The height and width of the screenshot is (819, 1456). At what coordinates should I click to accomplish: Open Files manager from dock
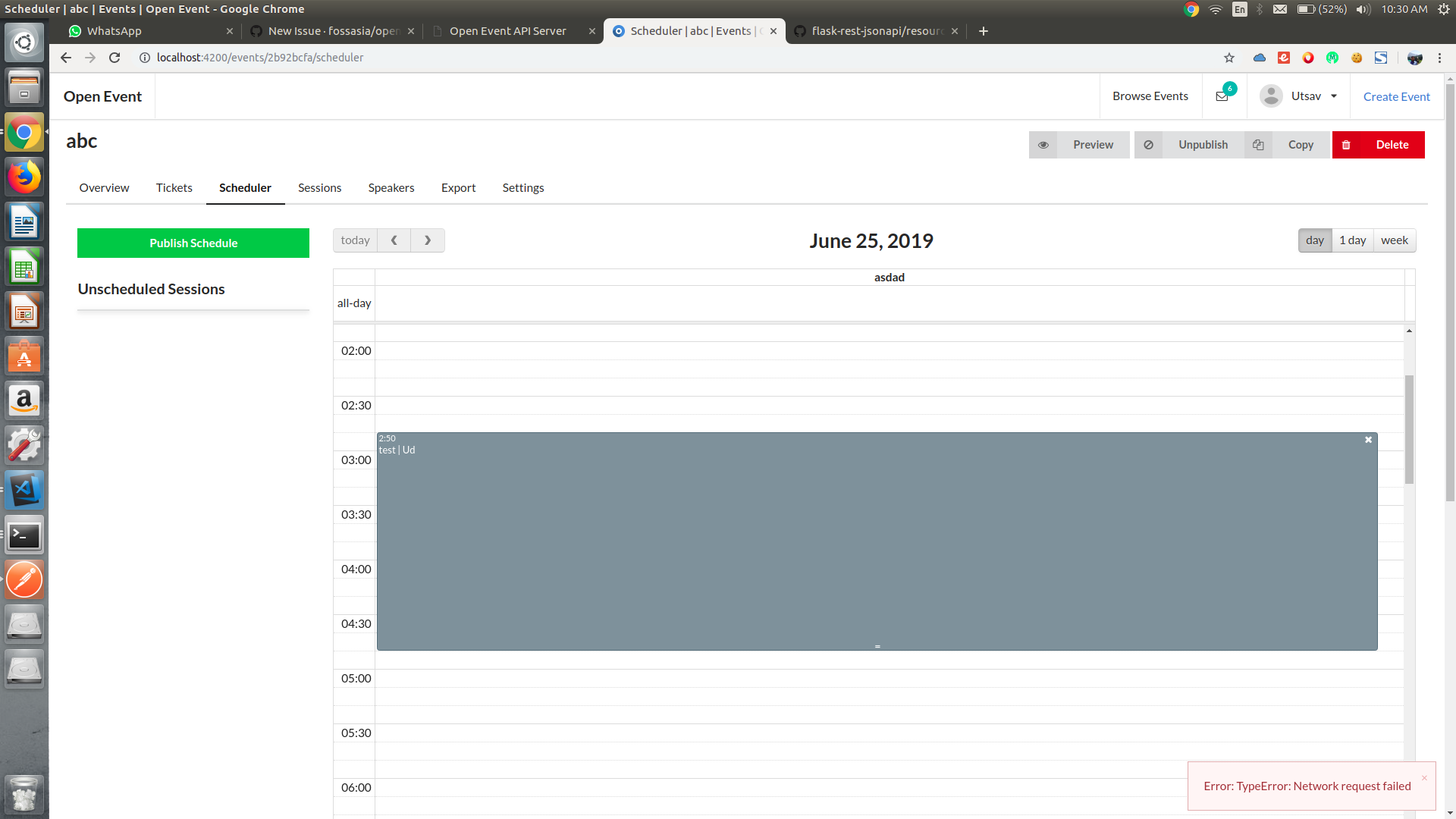(24, 87)
